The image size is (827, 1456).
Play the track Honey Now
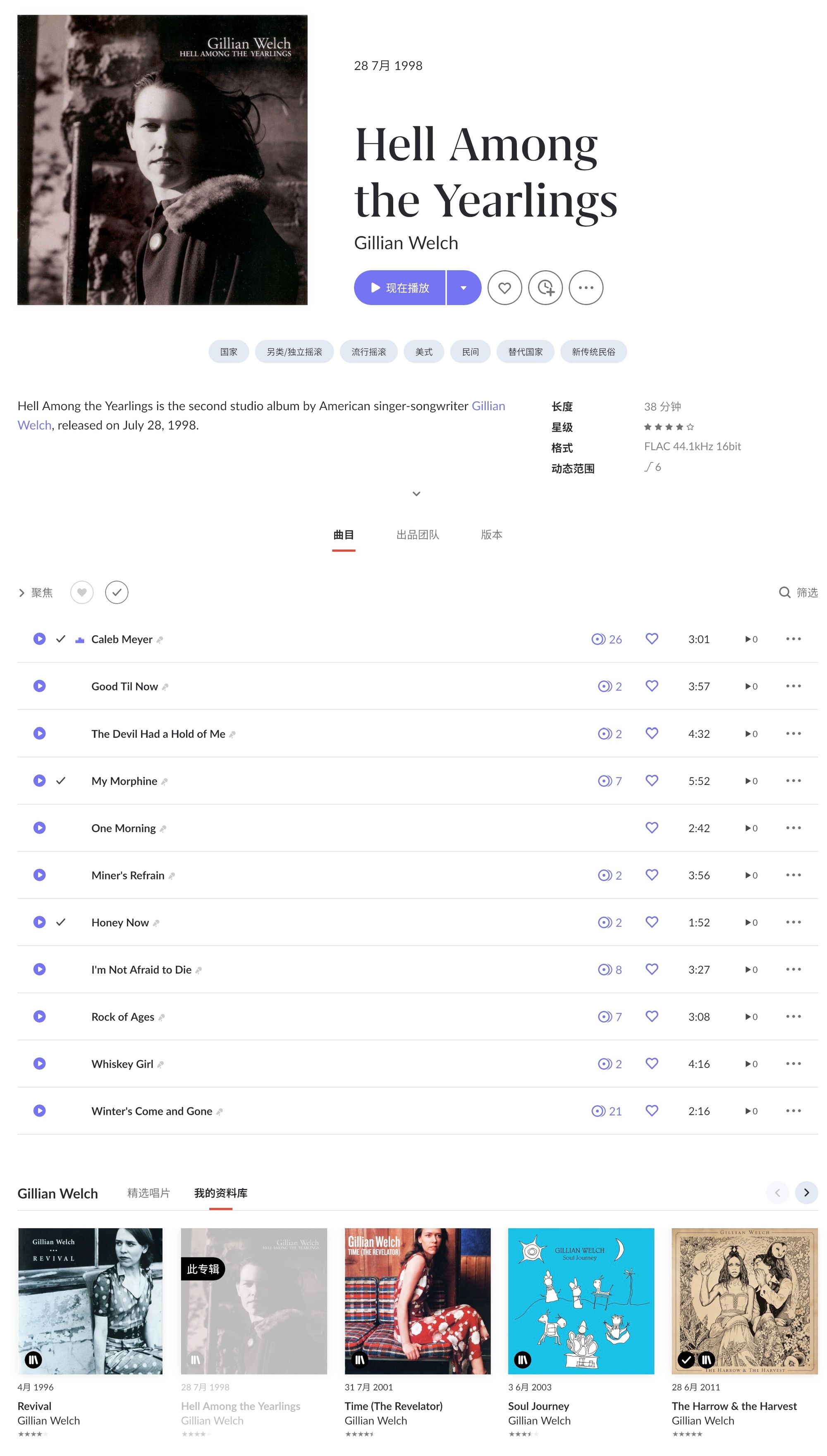(x=39, y=922)
